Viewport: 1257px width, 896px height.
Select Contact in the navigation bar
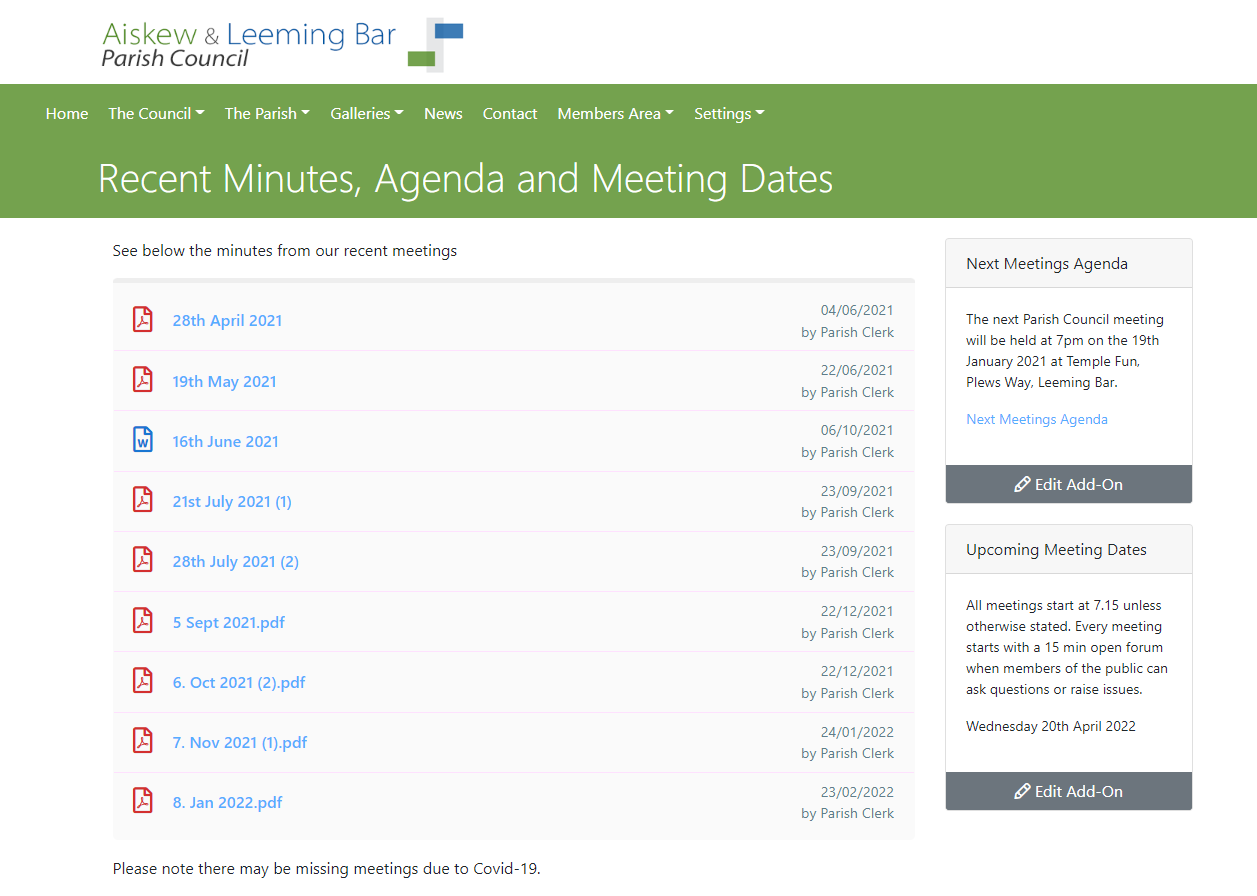510,114
